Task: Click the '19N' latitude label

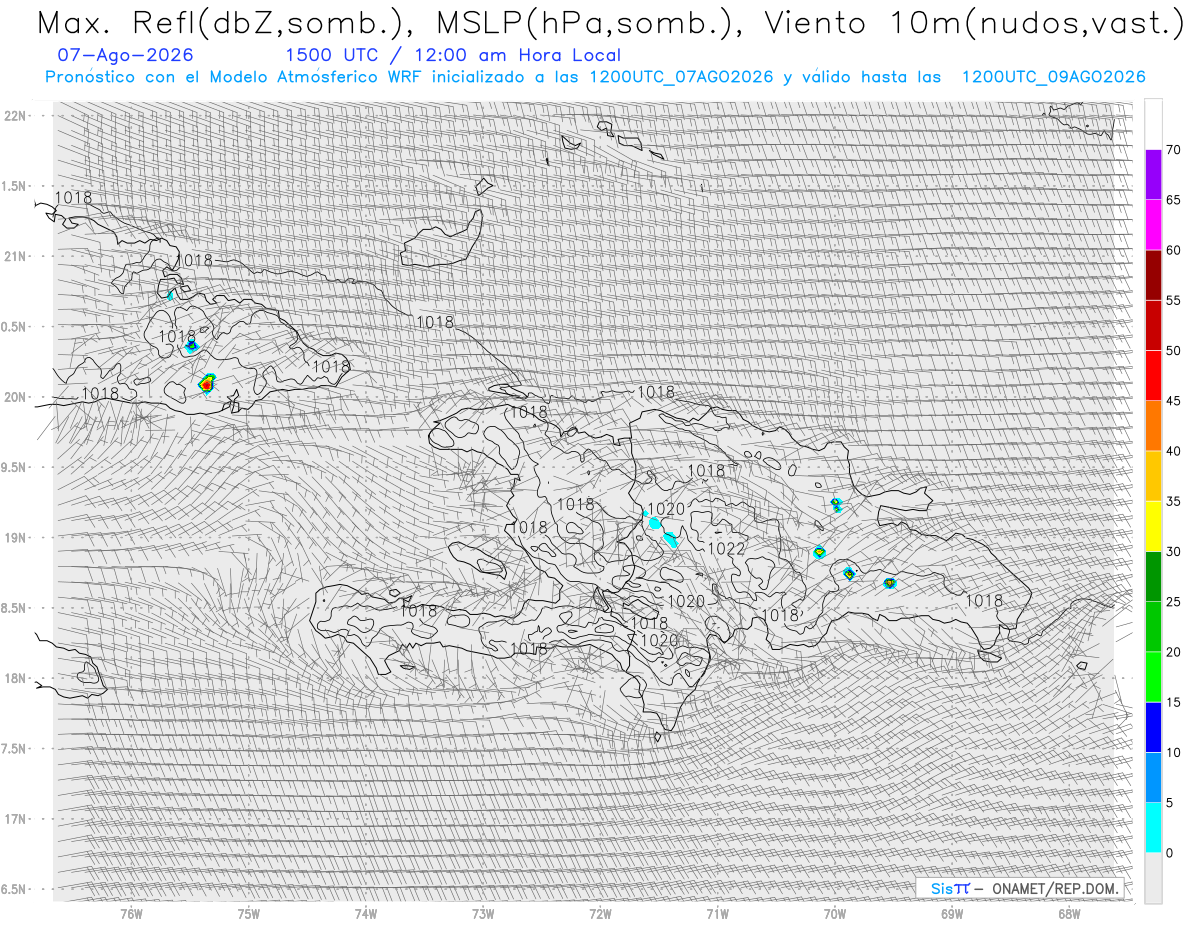Action: 14,537
